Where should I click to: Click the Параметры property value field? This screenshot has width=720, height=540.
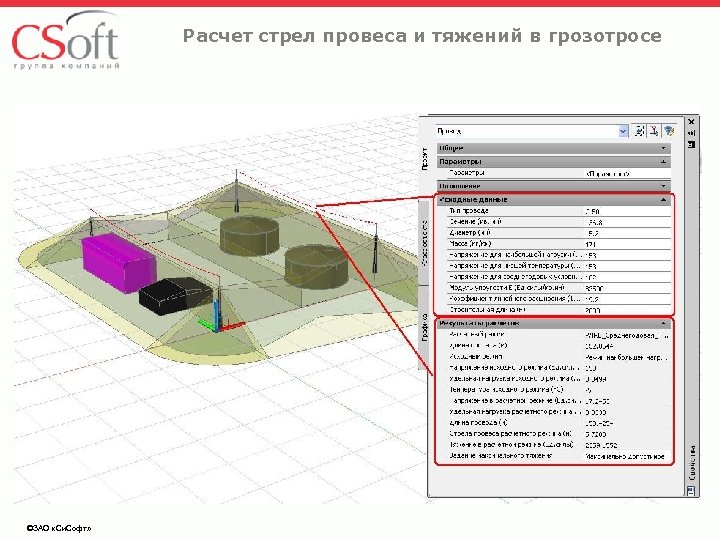point(627,174)
